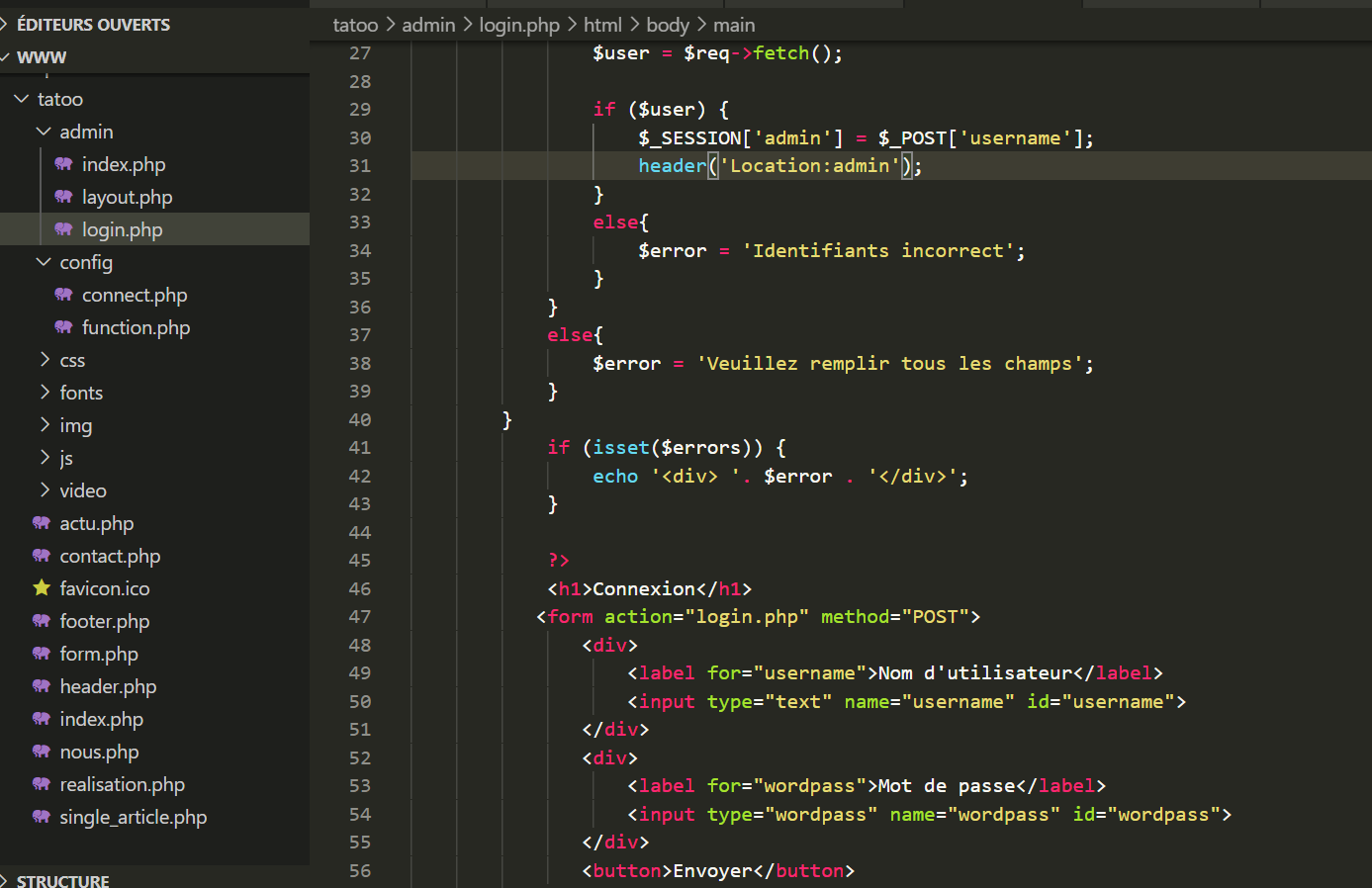Open index.php in the tatoo root
Viewport: 1372px width, 888px height.
102,719
